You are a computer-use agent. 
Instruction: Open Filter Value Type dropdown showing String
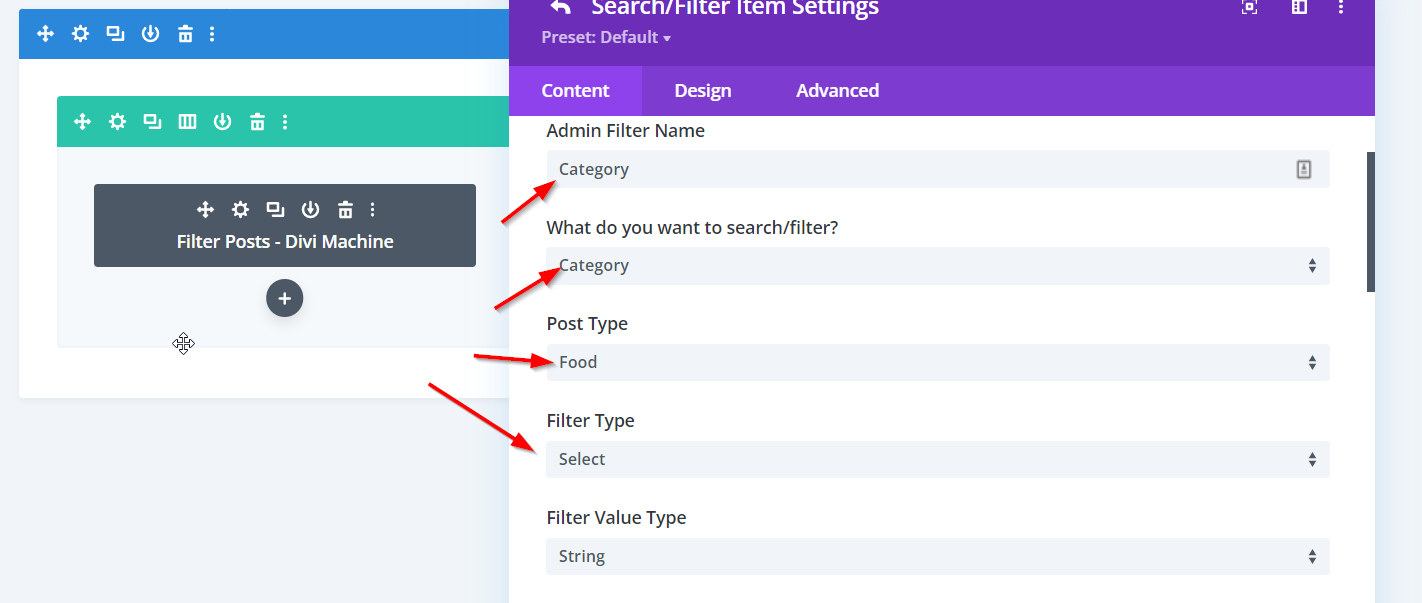(937, 557)
